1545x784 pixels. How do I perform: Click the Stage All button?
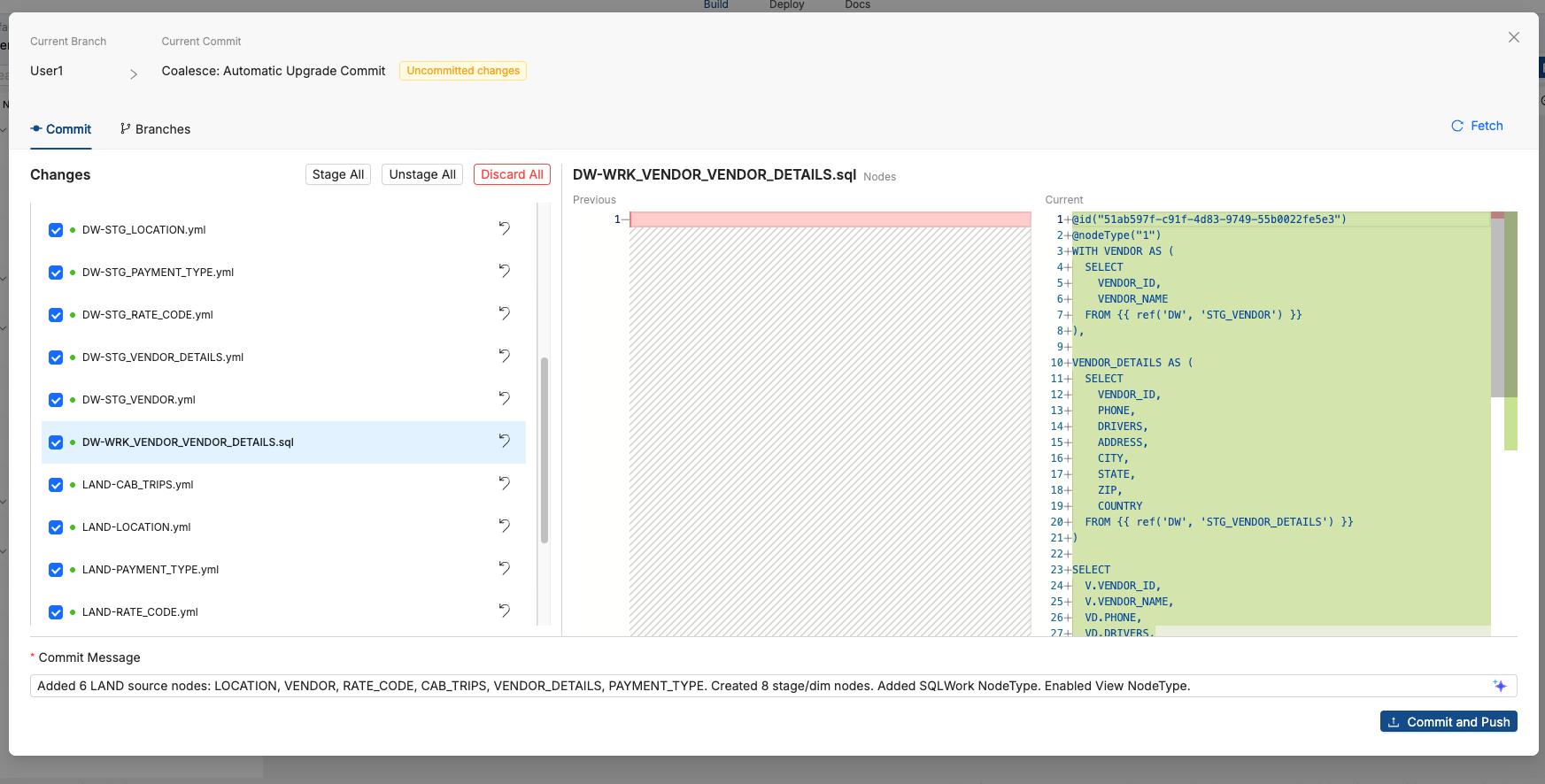pos(338,174)
